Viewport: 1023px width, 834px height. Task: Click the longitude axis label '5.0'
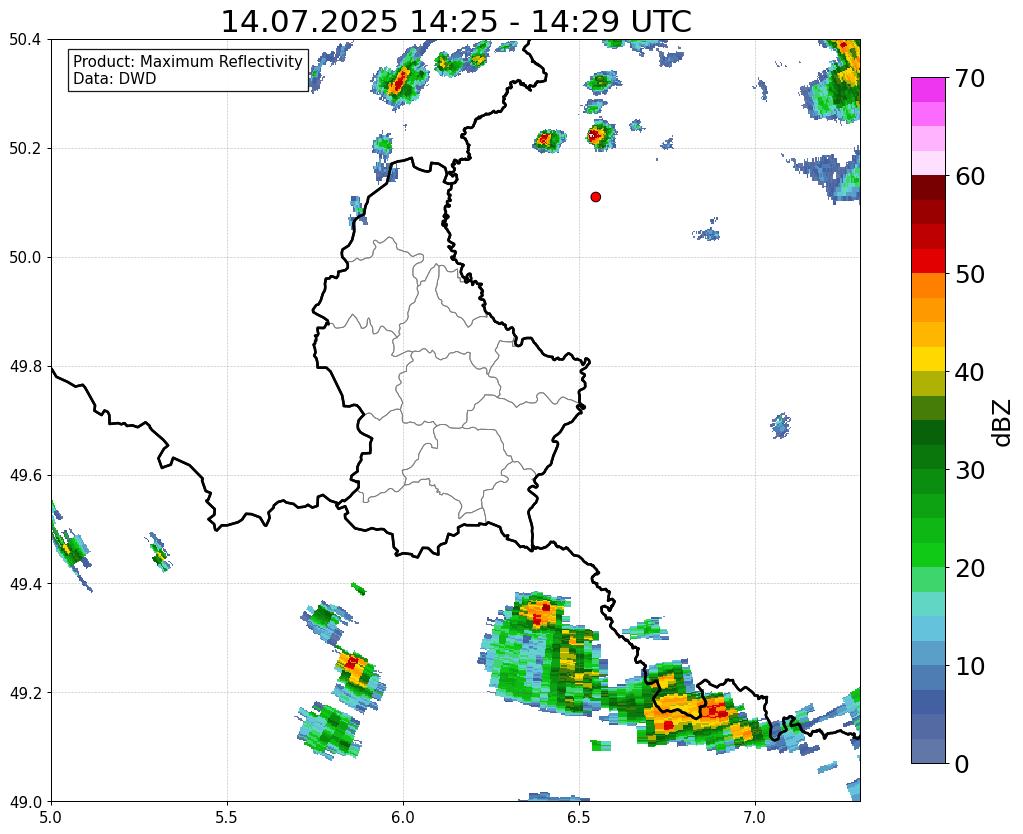[x=51, y=818]
